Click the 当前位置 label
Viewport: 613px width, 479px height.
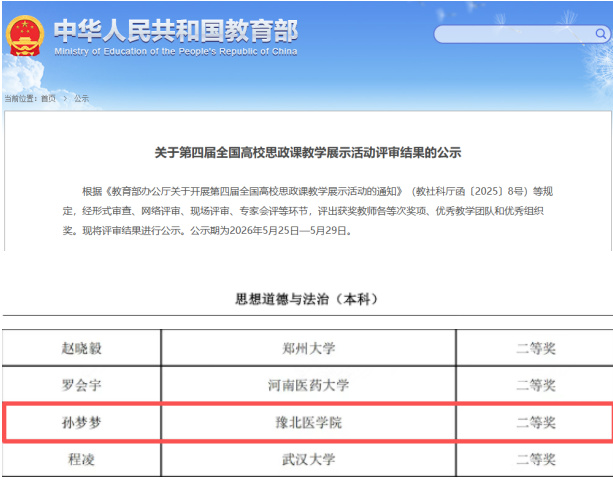click(21, 99)
